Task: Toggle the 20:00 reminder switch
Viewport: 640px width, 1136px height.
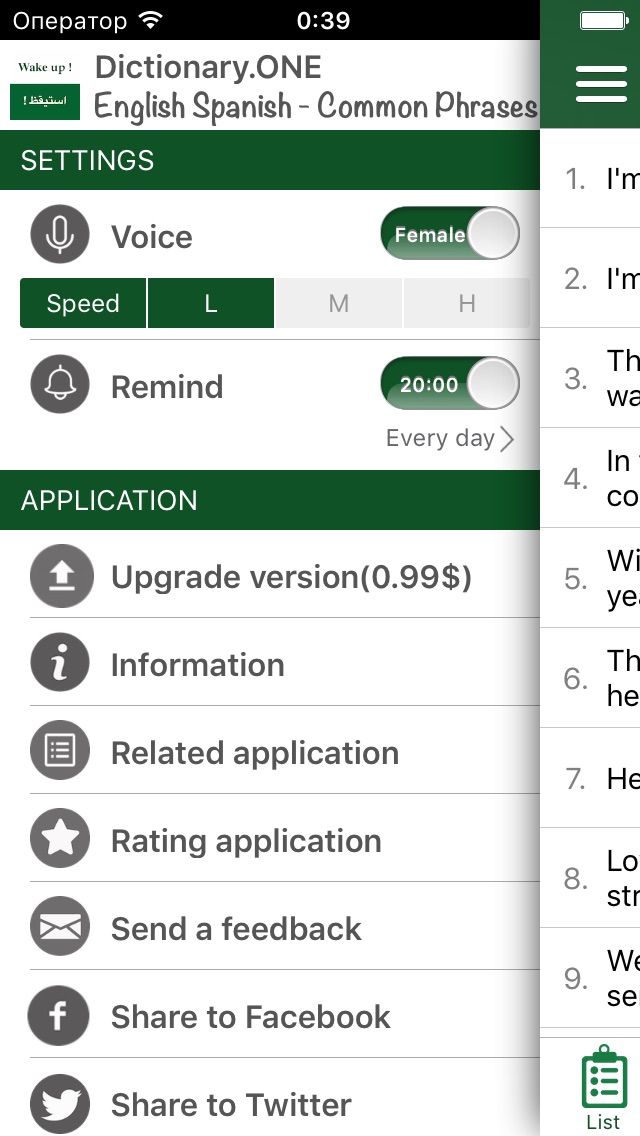Action: point(450,383)
